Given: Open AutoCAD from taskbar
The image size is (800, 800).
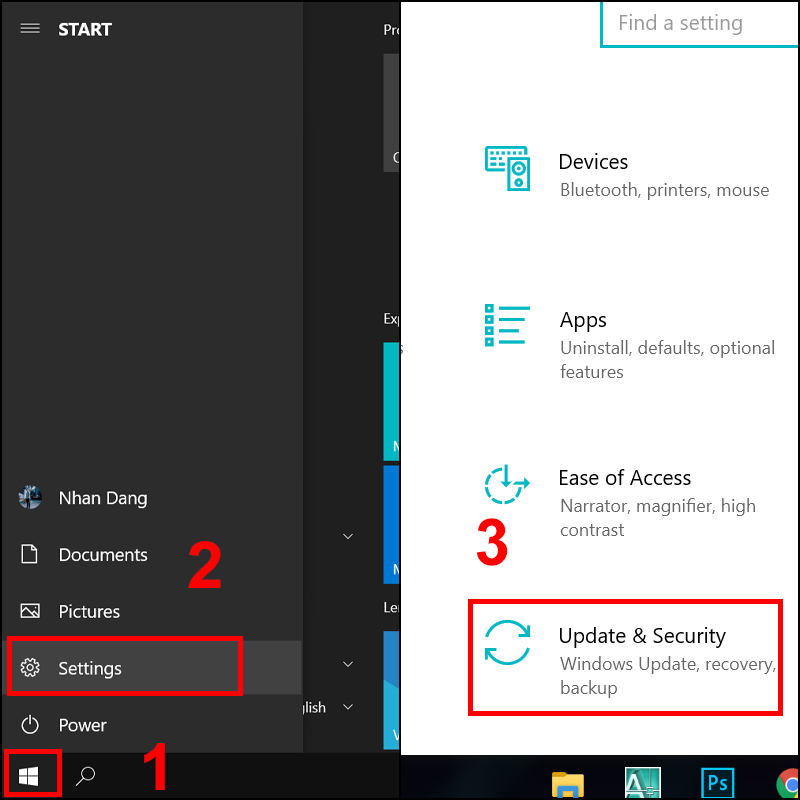Looking at the screenshot, I should (x=643, y=783).
